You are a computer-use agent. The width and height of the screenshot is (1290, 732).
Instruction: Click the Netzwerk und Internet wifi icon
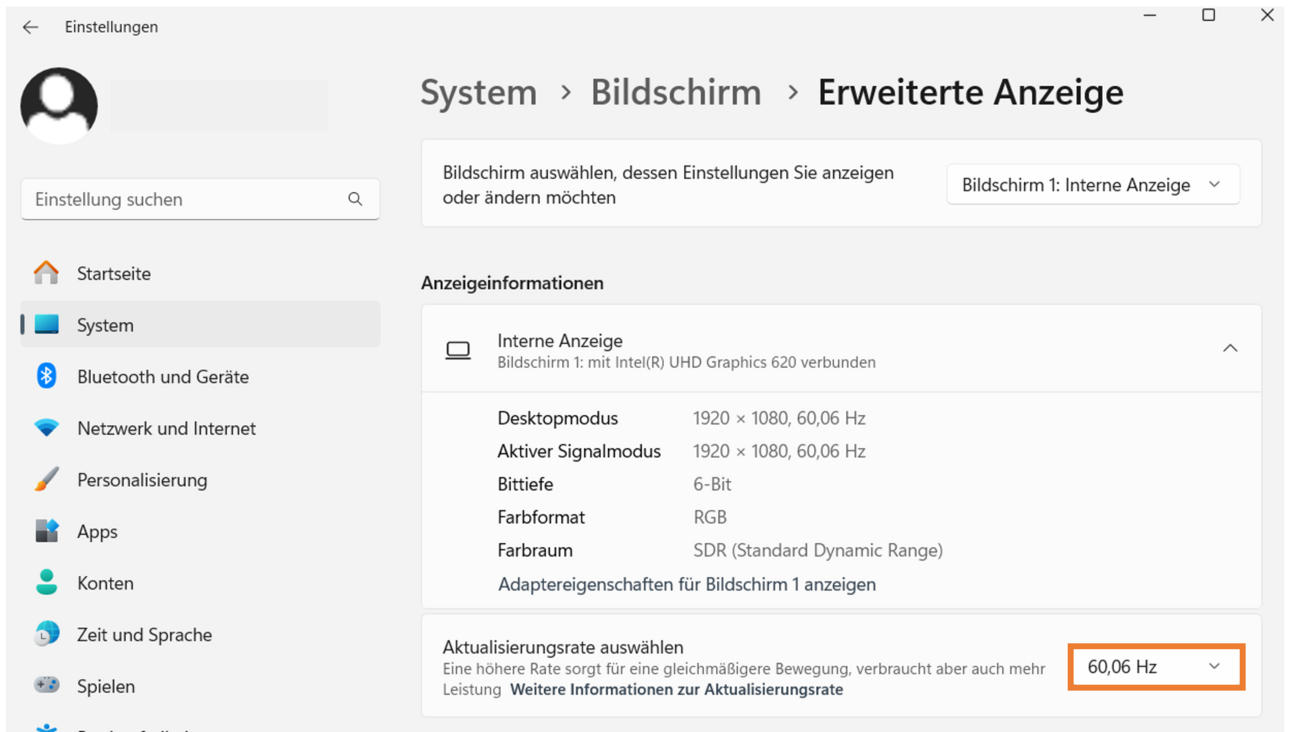click(x=46, y=428)
